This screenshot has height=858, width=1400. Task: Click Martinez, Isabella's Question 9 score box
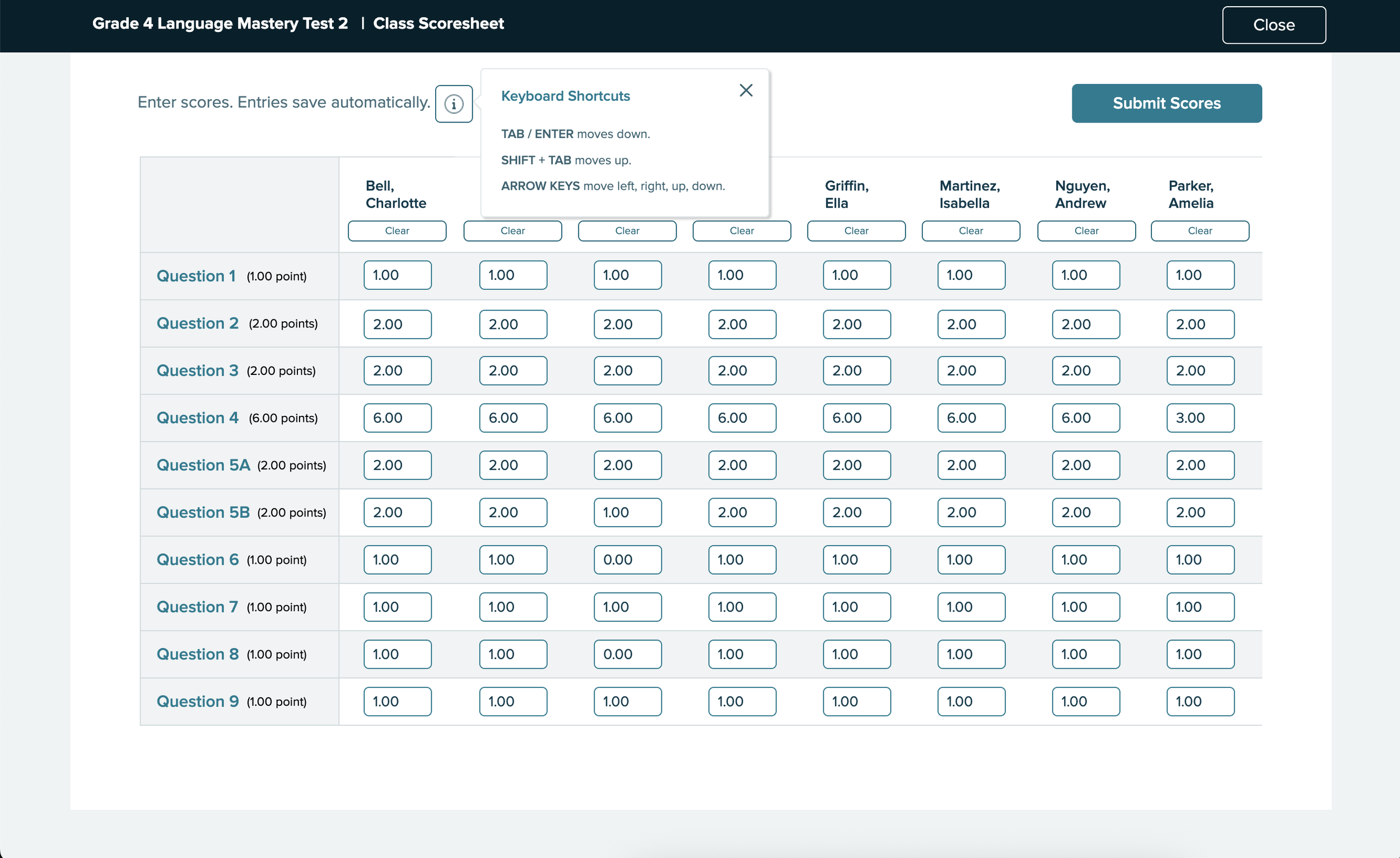970,701
